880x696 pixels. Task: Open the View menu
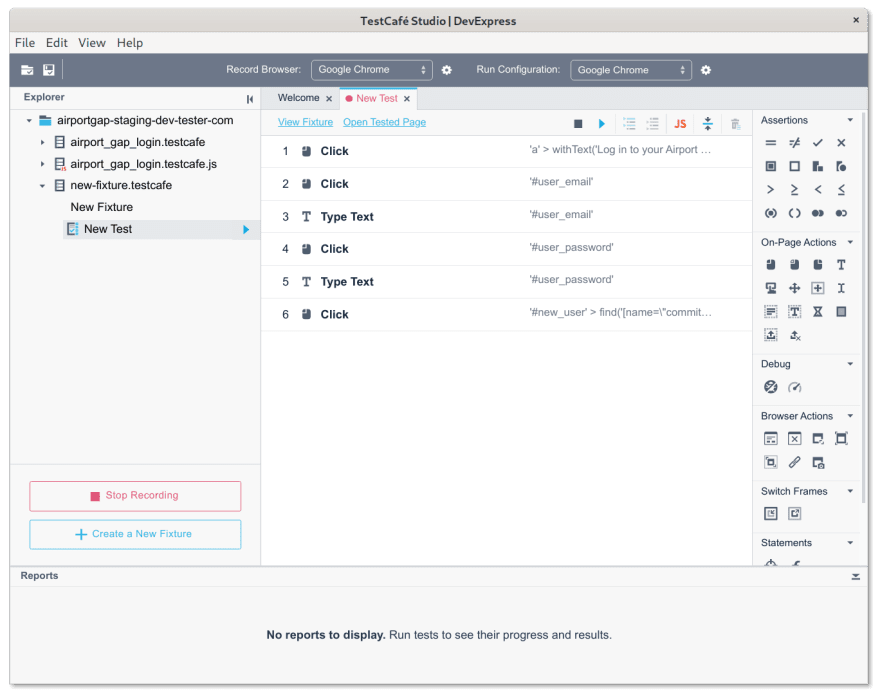[91, 43]
